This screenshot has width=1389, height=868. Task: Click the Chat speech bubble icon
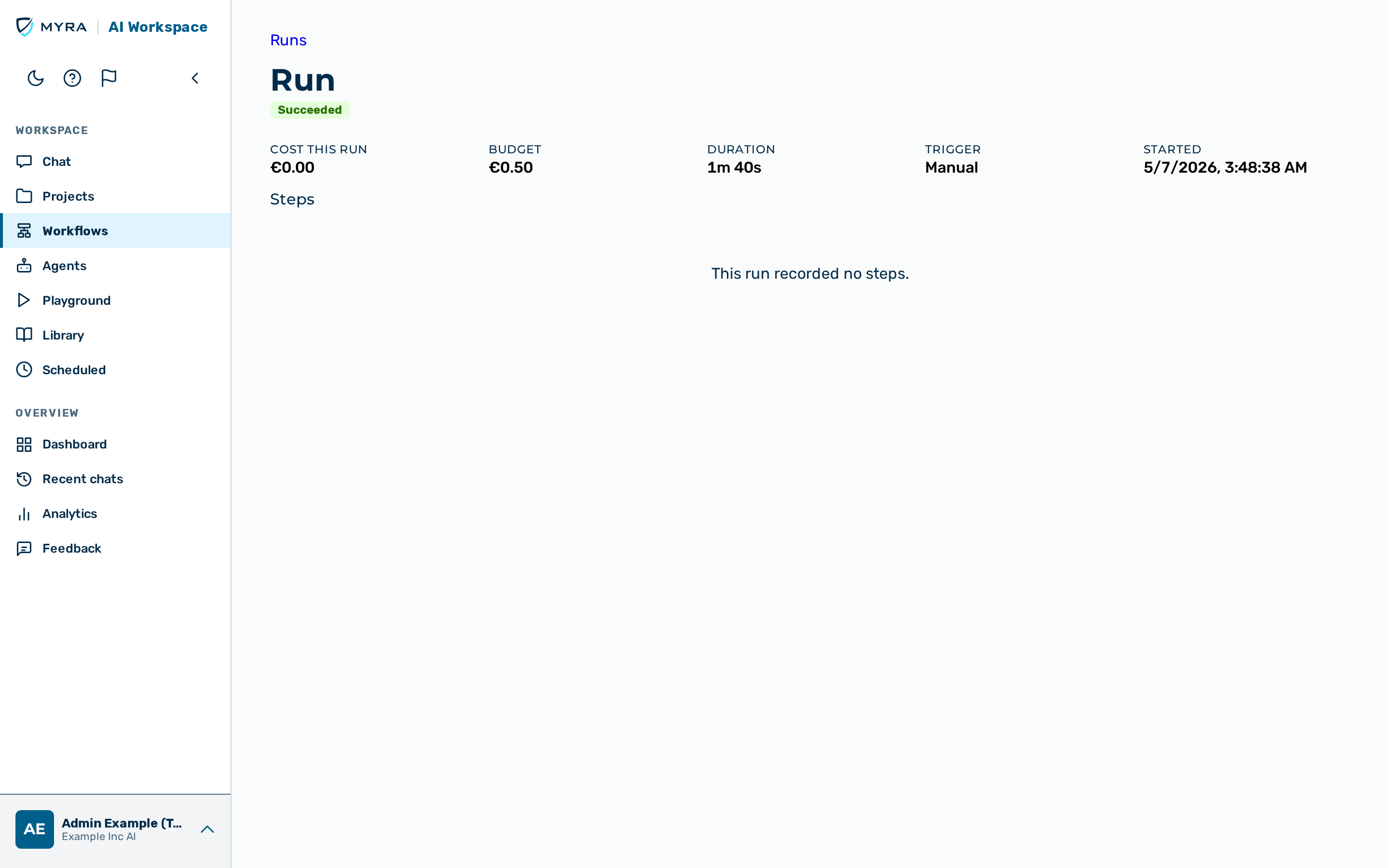tap(24, 162)
